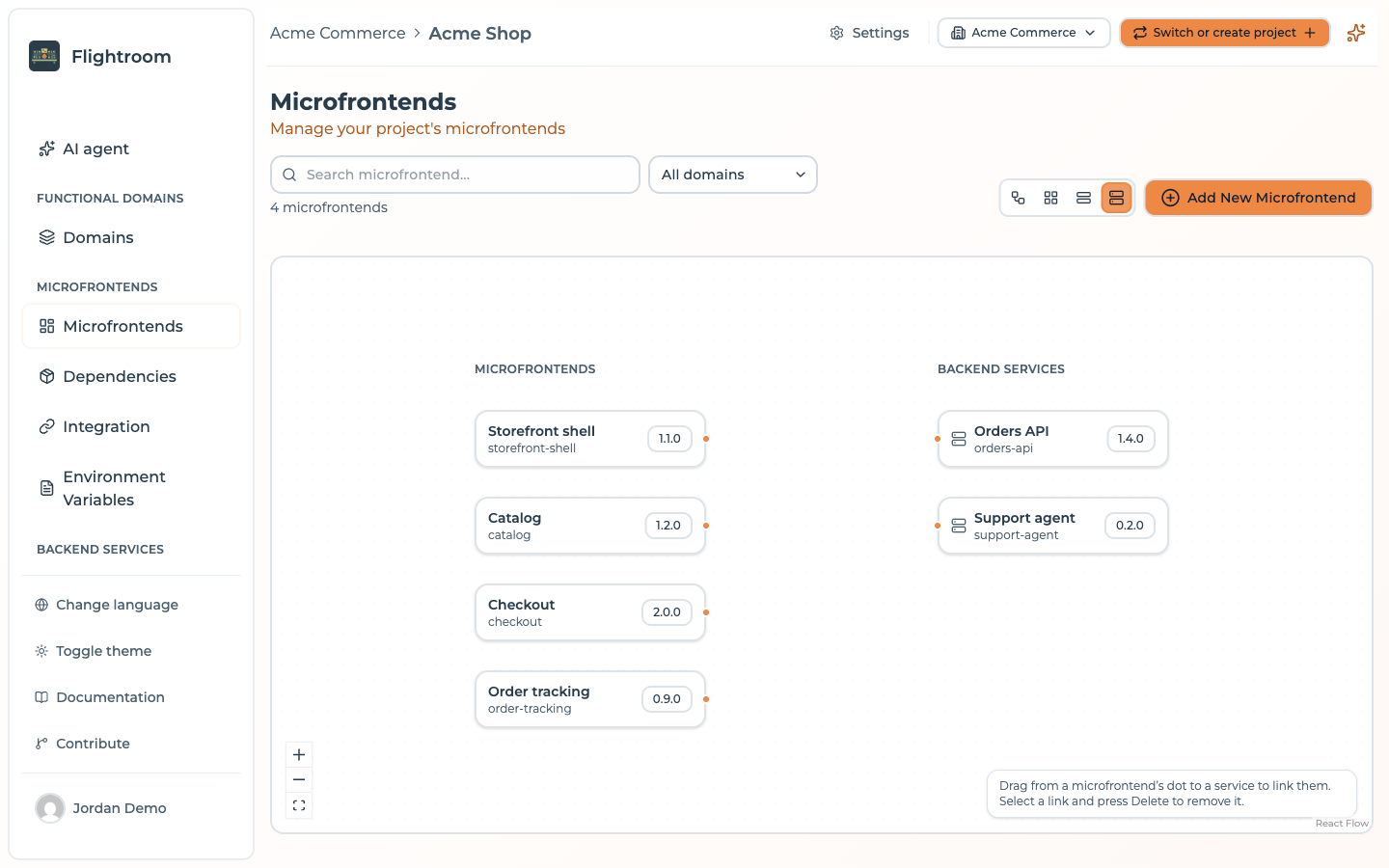This screenshot has width=1389, height=868.
Task: Click Change language
Action: (131, 605)
